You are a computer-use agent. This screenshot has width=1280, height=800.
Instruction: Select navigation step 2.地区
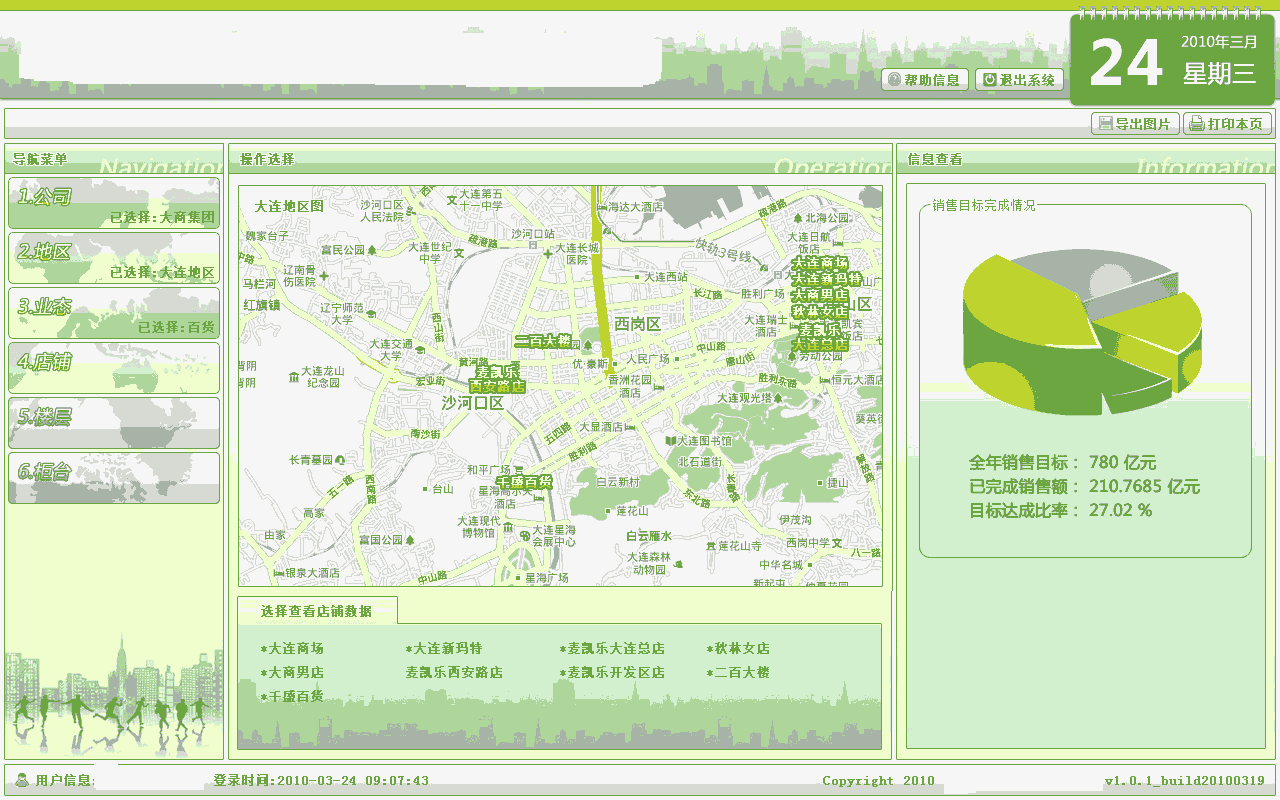pos(113,258)
